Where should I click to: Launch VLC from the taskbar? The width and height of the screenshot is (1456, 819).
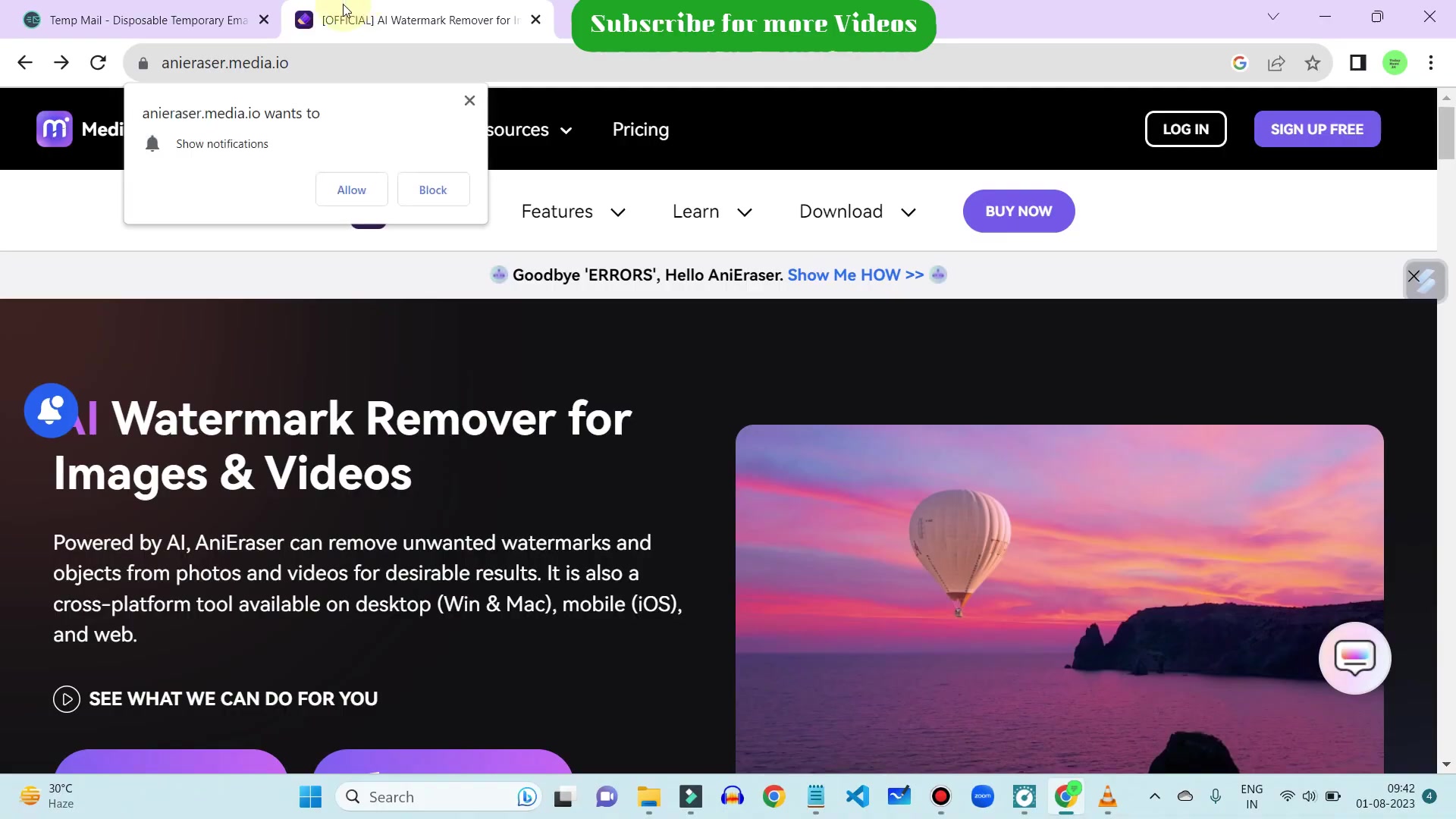1108,796
